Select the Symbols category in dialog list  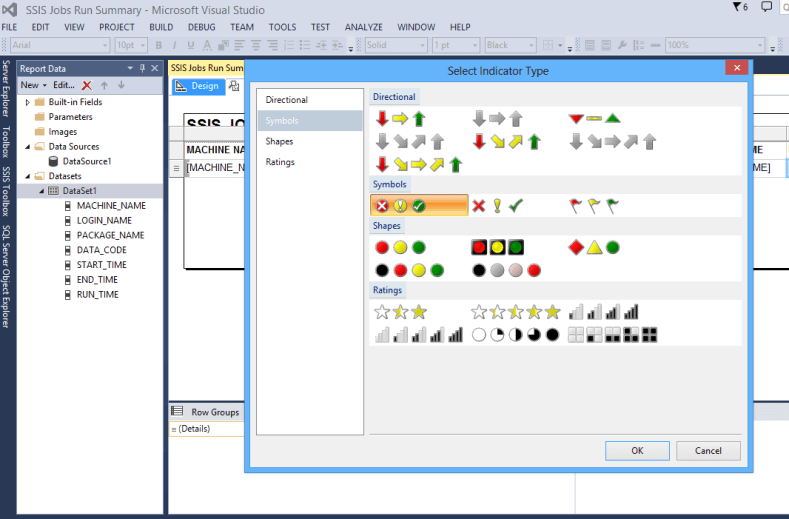coord(310,121)
